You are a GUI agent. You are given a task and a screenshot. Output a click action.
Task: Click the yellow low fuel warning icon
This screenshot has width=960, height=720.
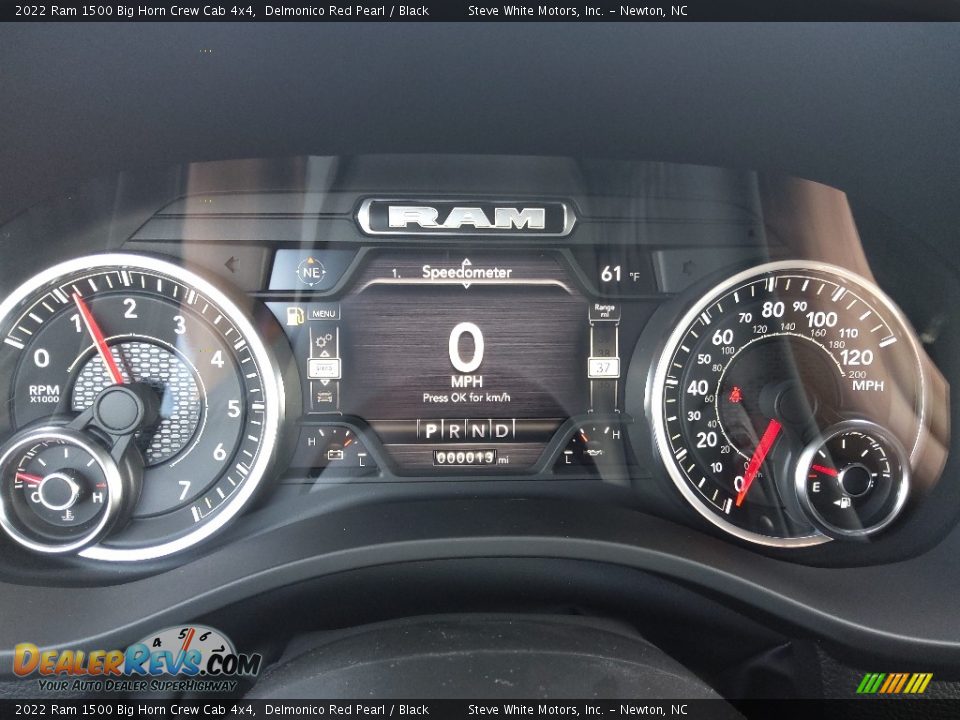[x=295, y=316]
